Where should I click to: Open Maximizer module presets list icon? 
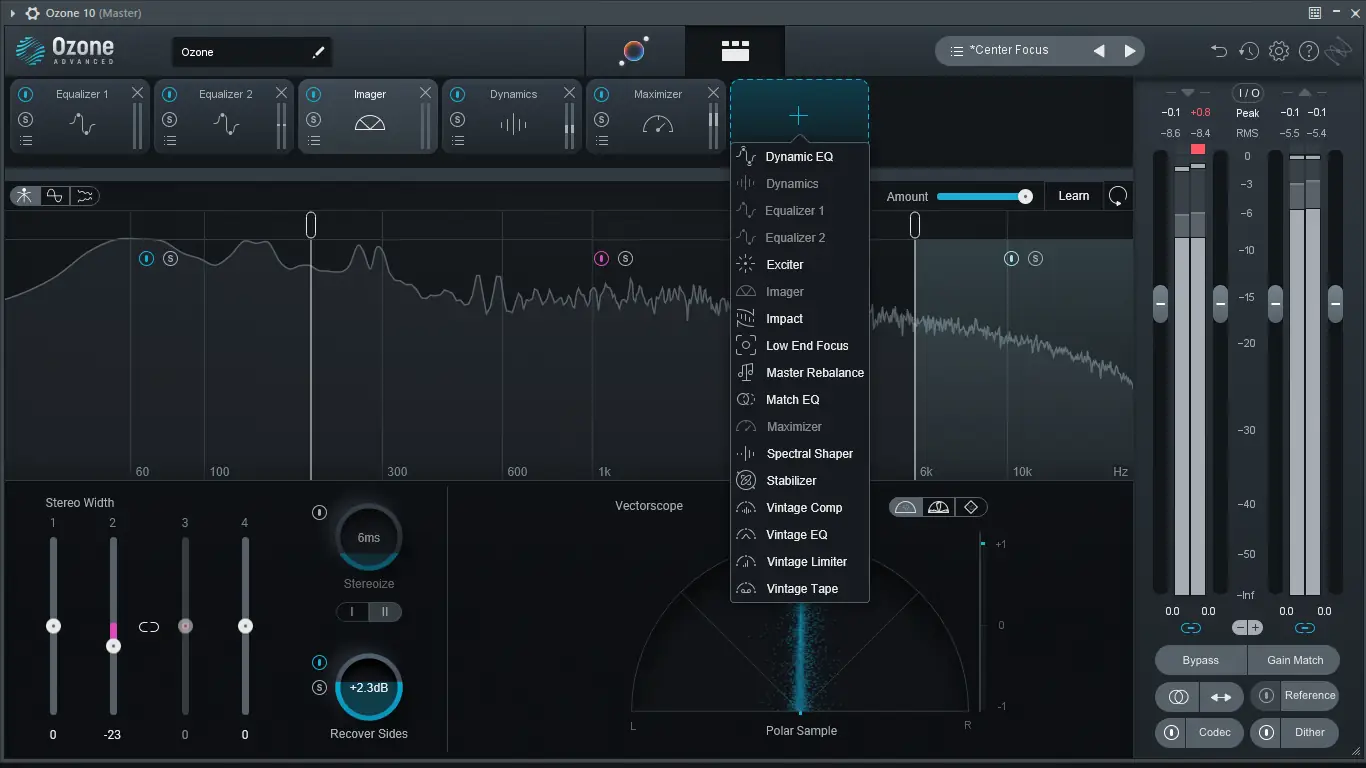(602, 141)
